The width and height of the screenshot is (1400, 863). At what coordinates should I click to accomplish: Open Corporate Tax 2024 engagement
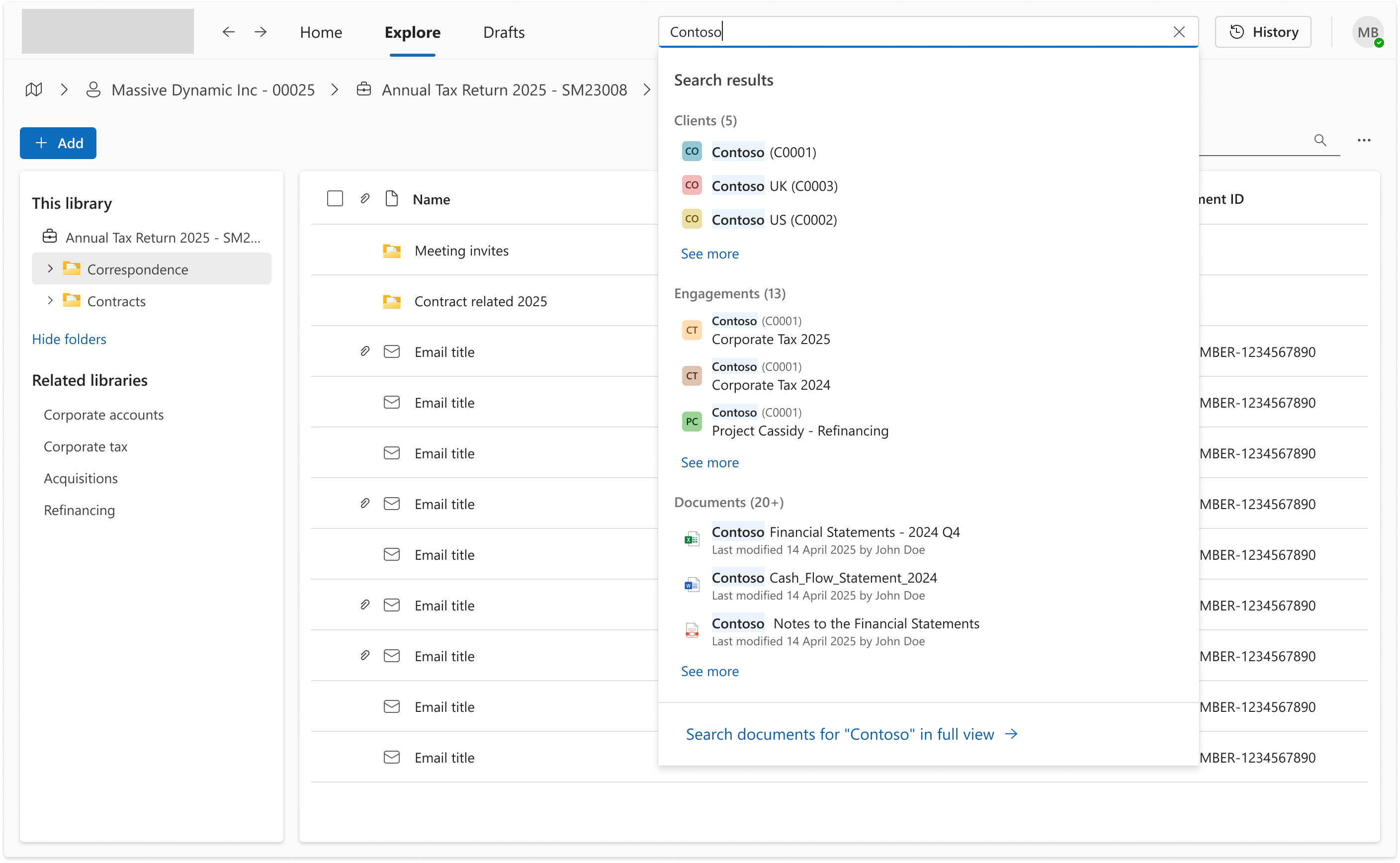click(756, 375)
